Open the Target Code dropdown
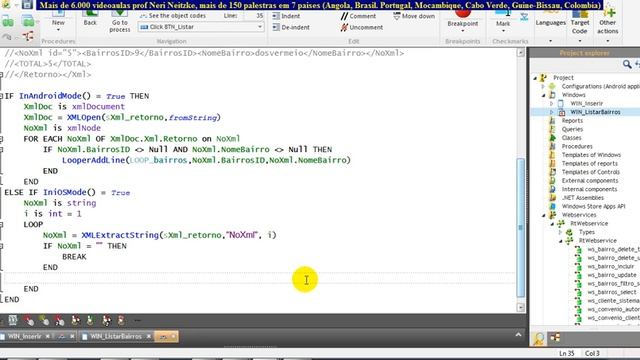640x360 pixels. (x=580, y=26)
